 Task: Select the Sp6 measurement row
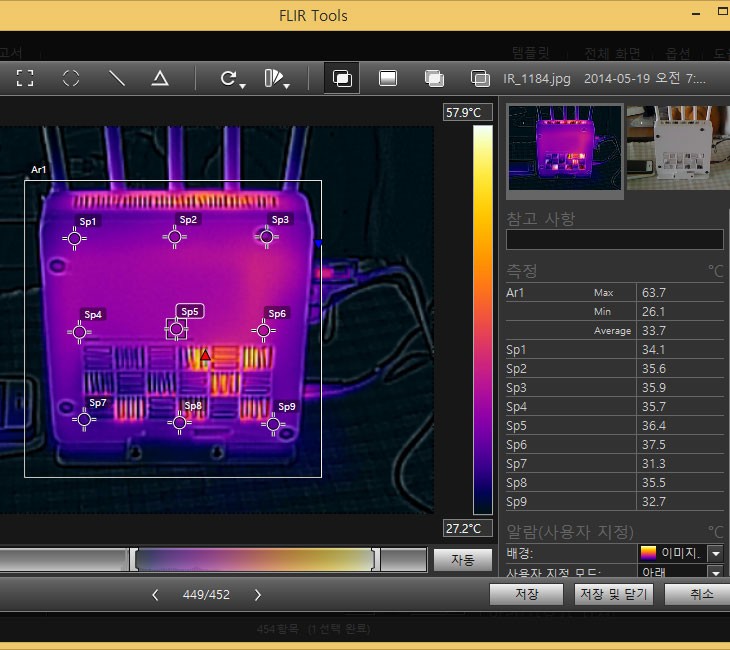pos(615,445)
